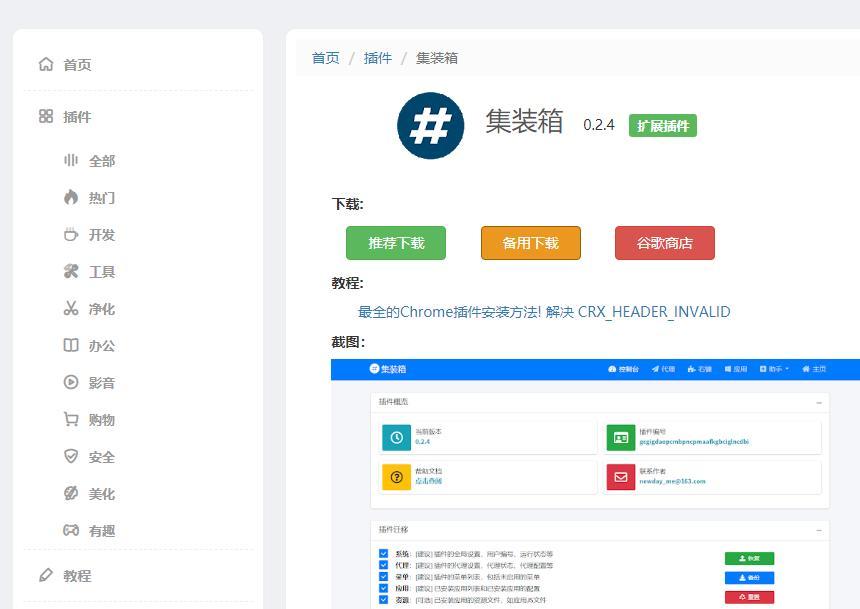
Task: Select the 美化 icon in the sidebar
Action: (71, 493)
